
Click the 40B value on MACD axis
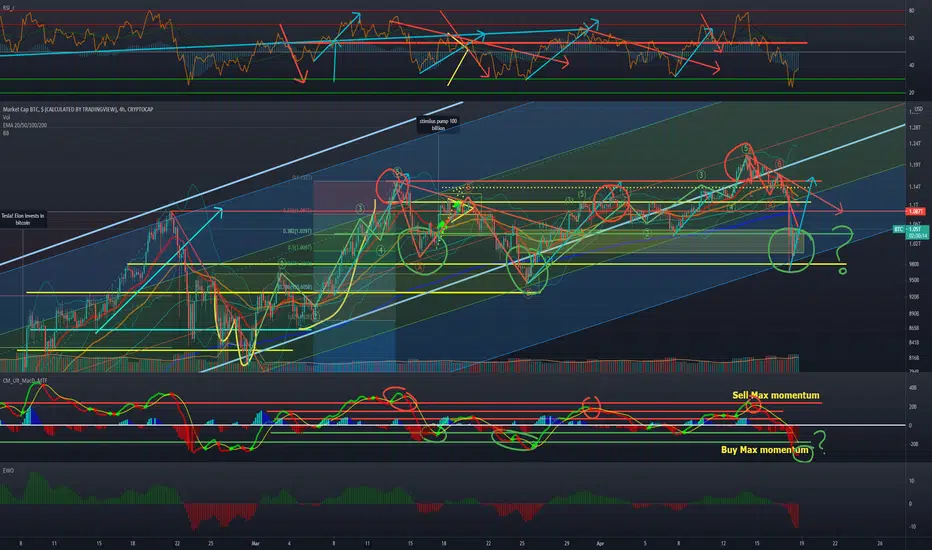pos(913,388)
